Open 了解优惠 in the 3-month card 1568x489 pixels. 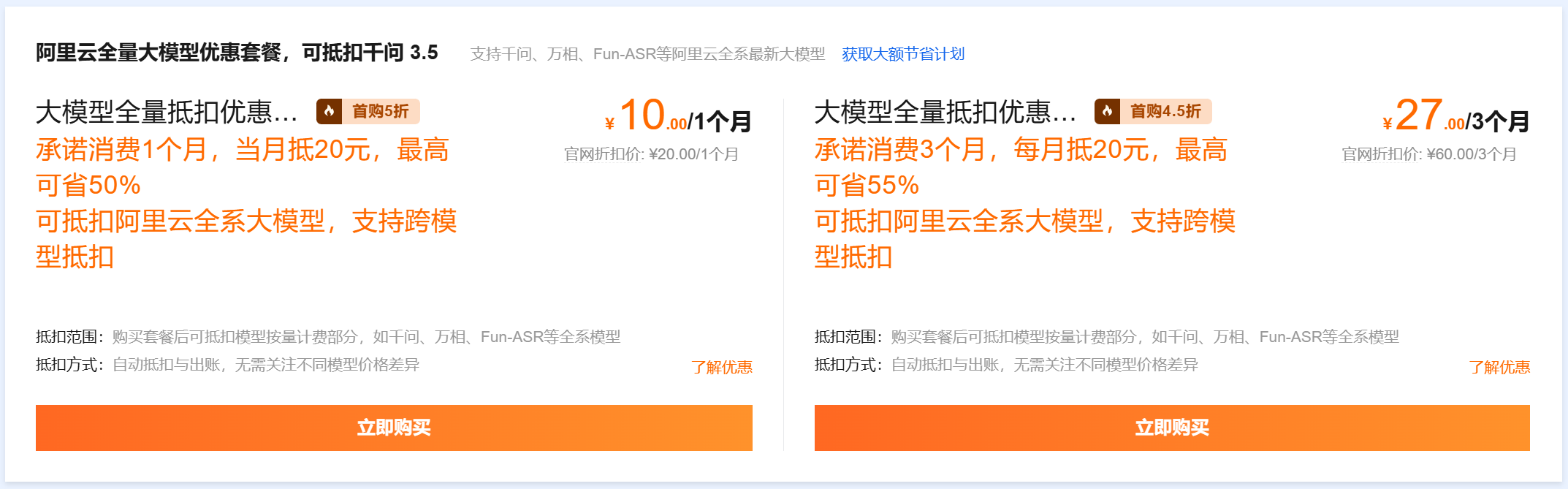(1499, 367)
